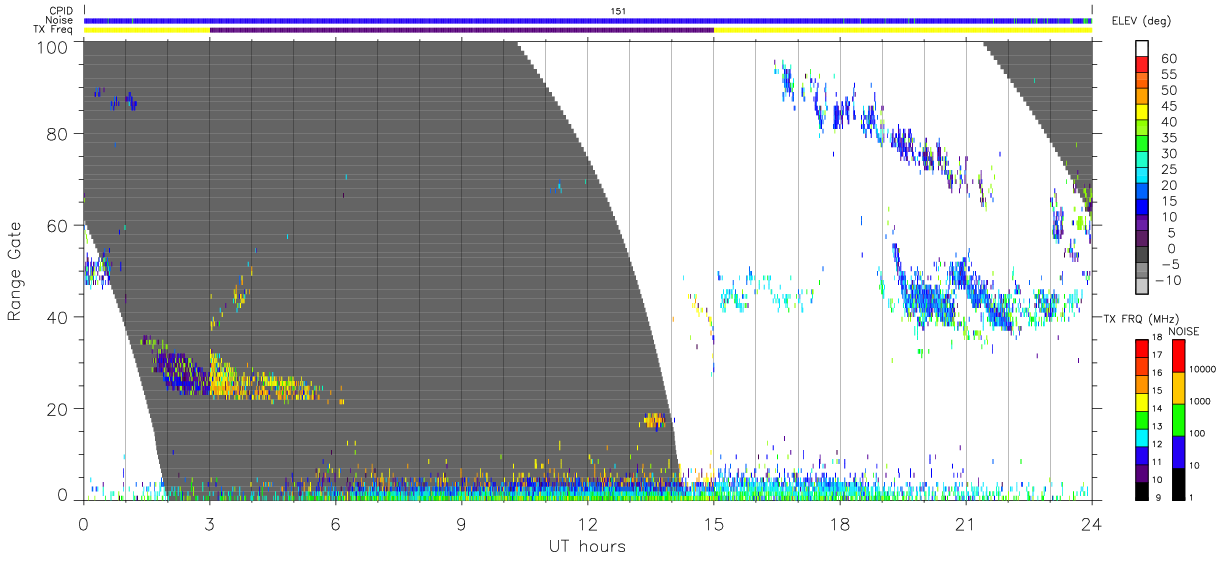Select the yellow 40–45 degree ELEV colorbar segment
1228x567 pixels.
coord(1141,114)
